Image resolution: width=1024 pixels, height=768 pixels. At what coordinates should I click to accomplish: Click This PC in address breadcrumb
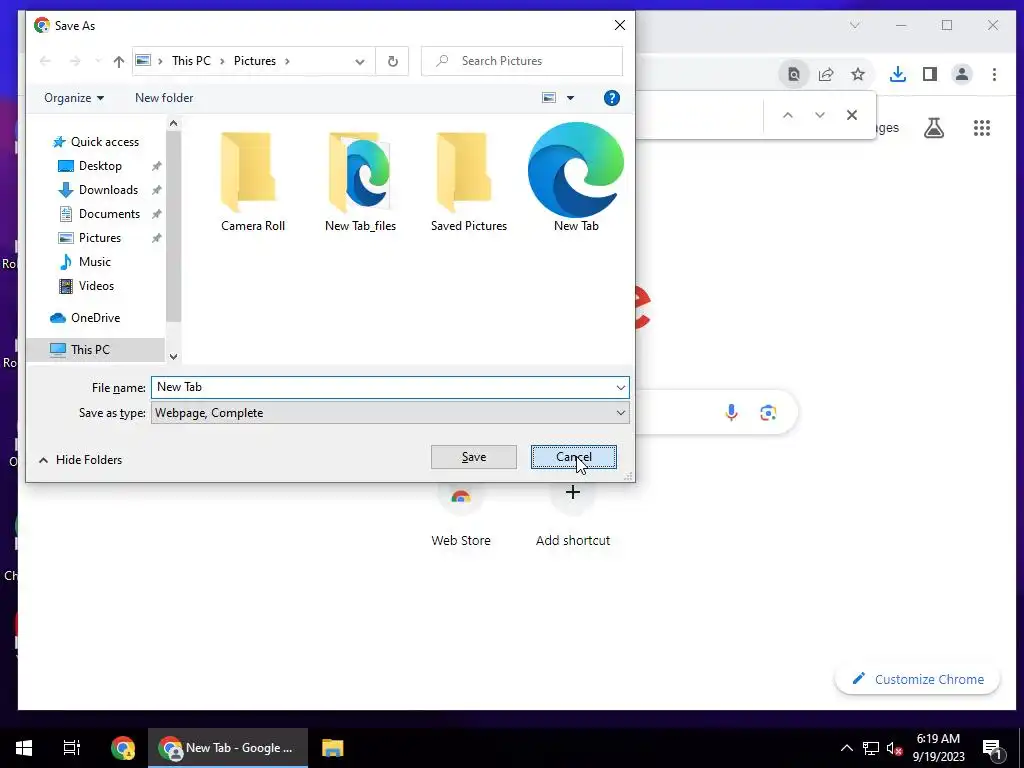click(191, 61)
